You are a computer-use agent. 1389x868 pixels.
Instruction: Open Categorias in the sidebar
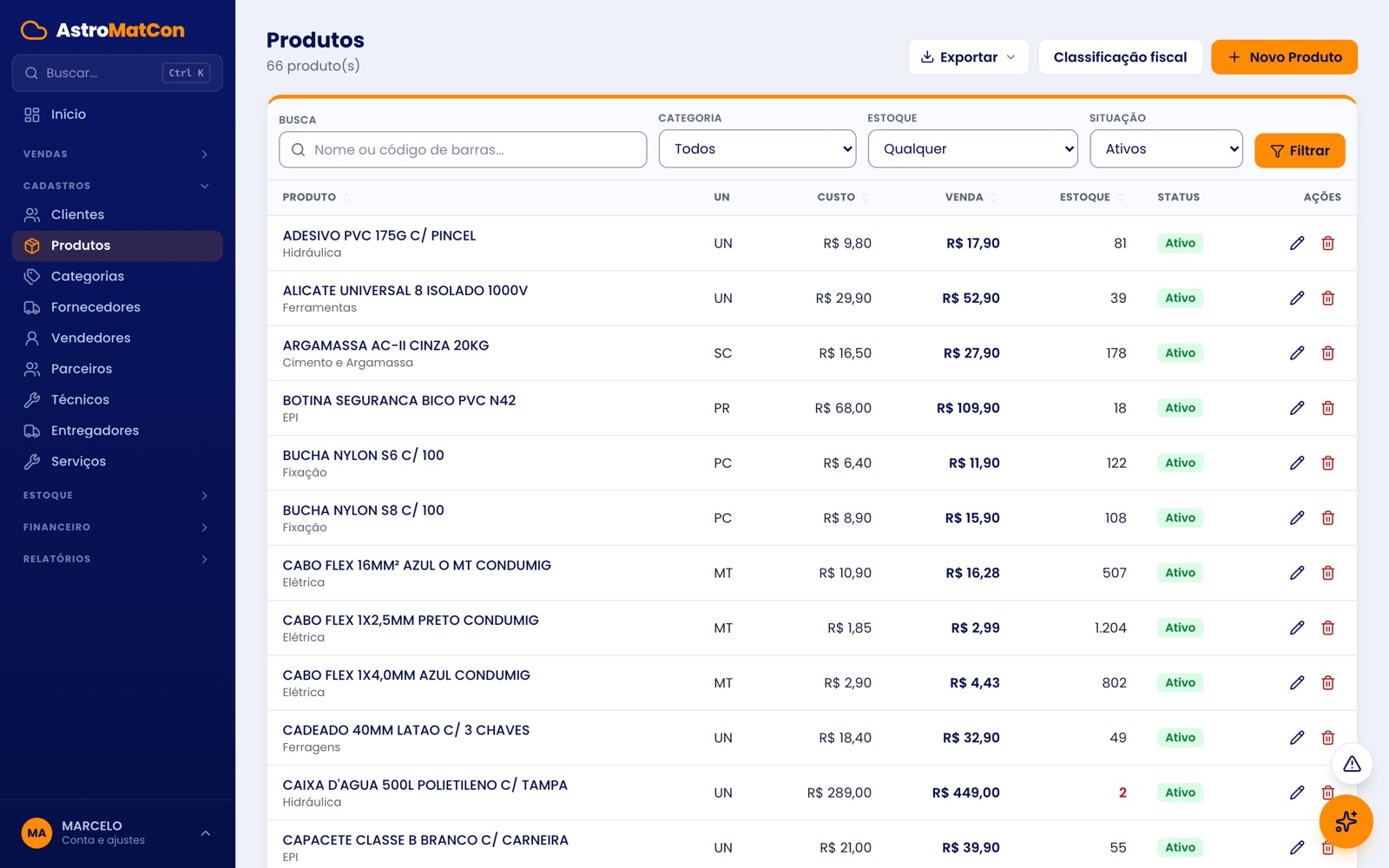(117, 276)
